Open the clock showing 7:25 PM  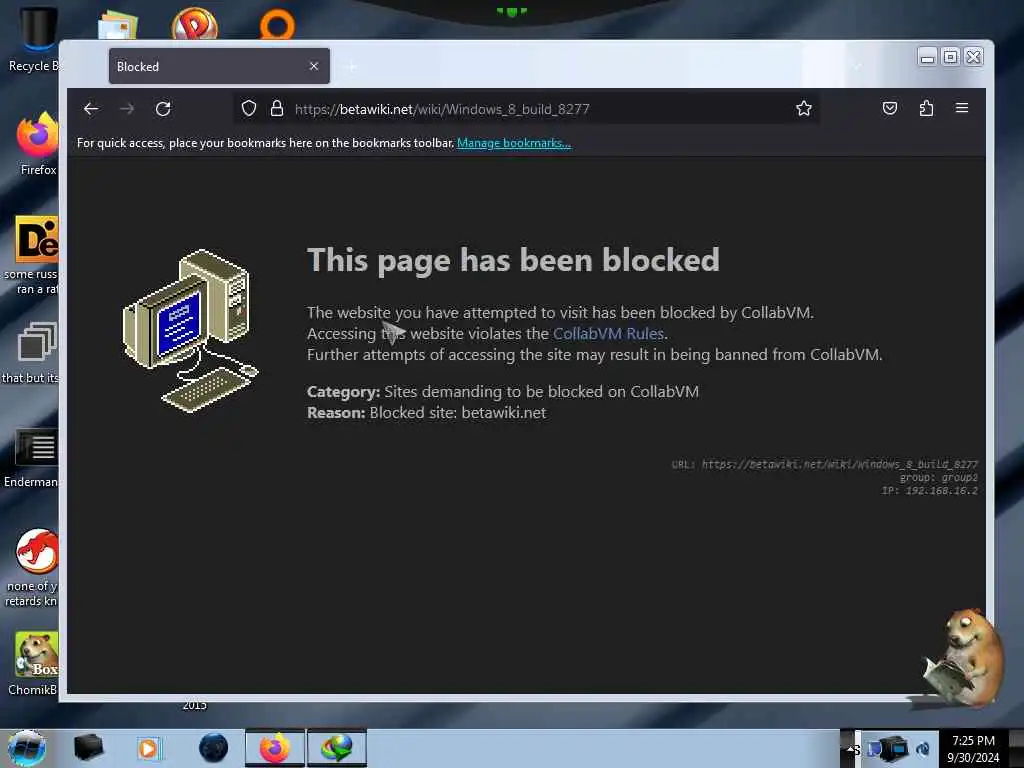(973, 749)
